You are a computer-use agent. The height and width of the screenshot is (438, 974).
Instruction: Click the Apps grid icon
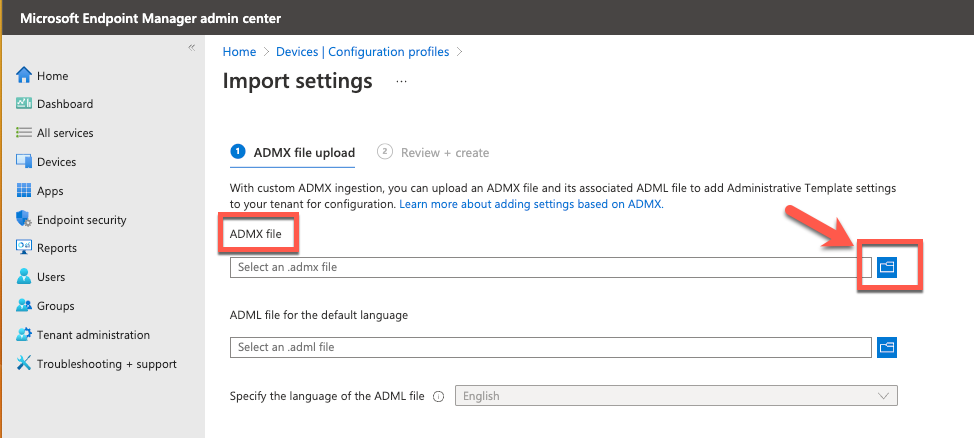pos(24,191)
